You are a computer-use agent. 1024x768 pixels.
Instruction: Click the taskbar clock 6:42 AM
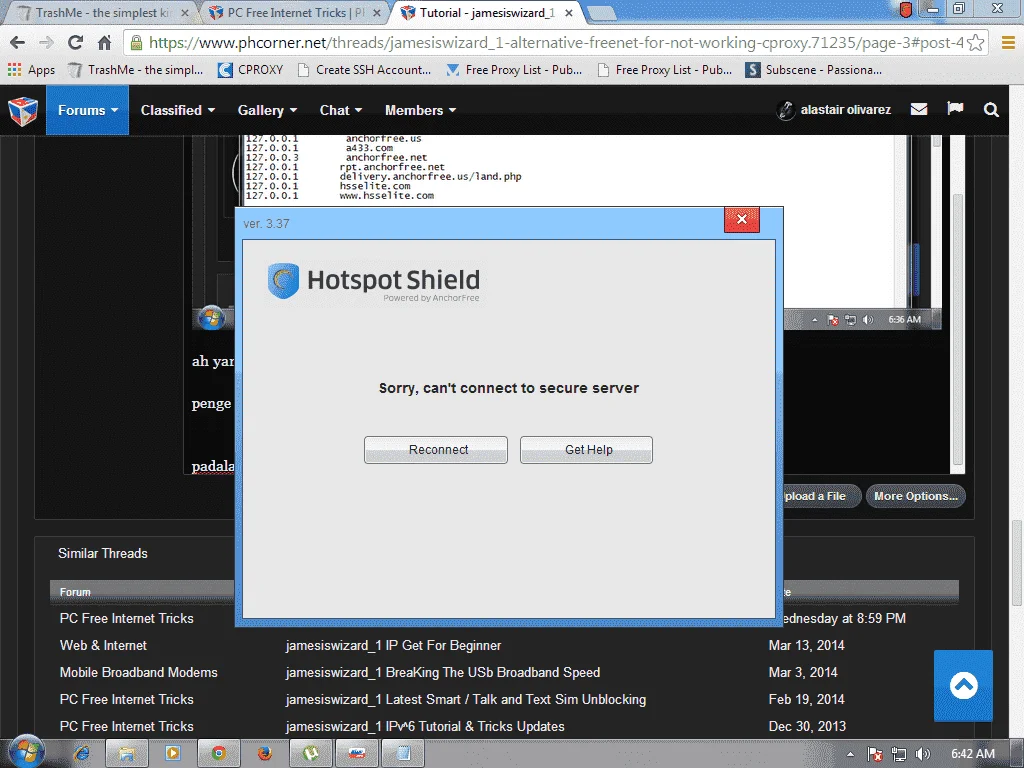(x=972, y=754)
